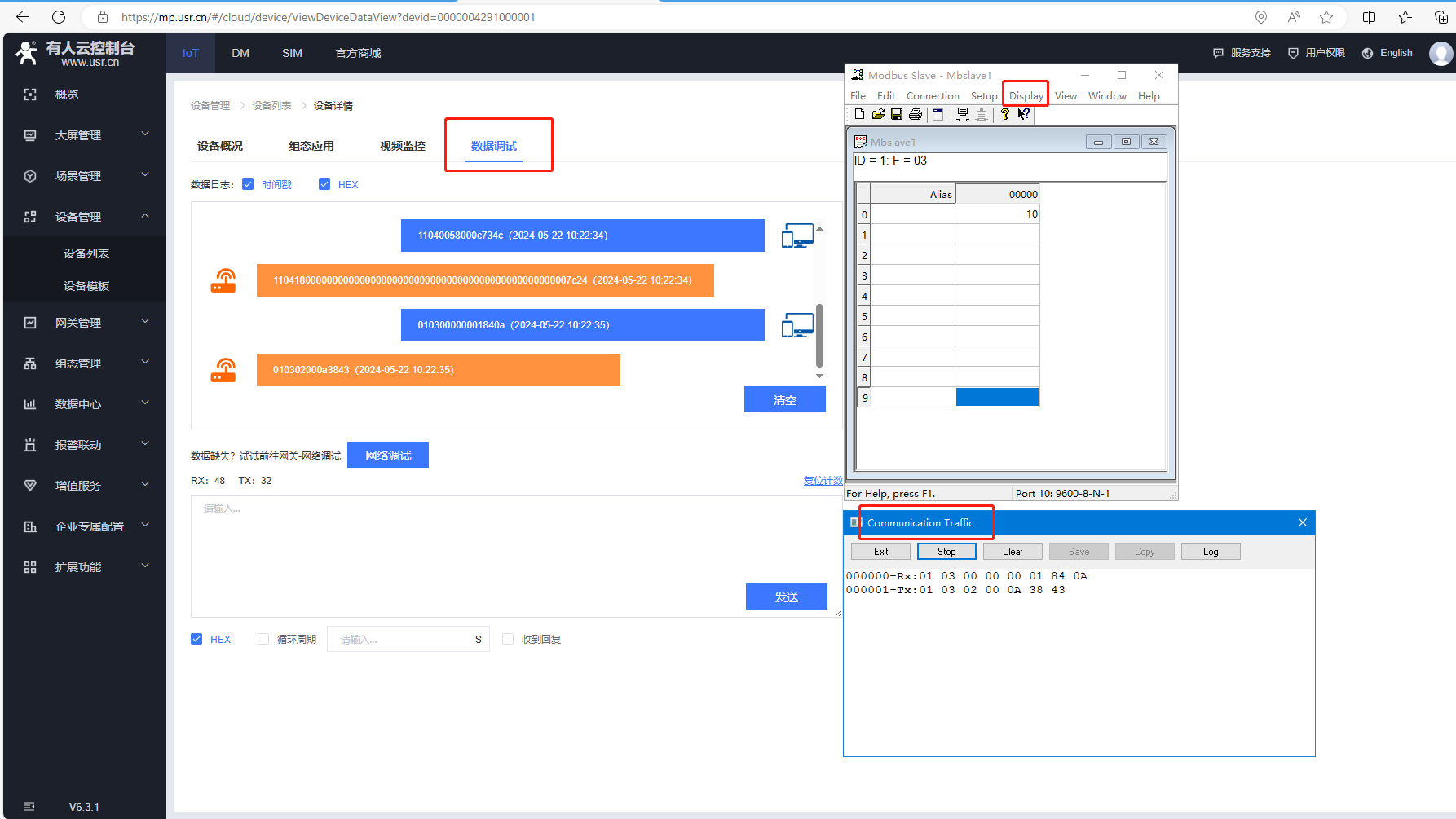Switch to the 视频监控 tab
1456x819 pixels.
(x=403, y=146)
